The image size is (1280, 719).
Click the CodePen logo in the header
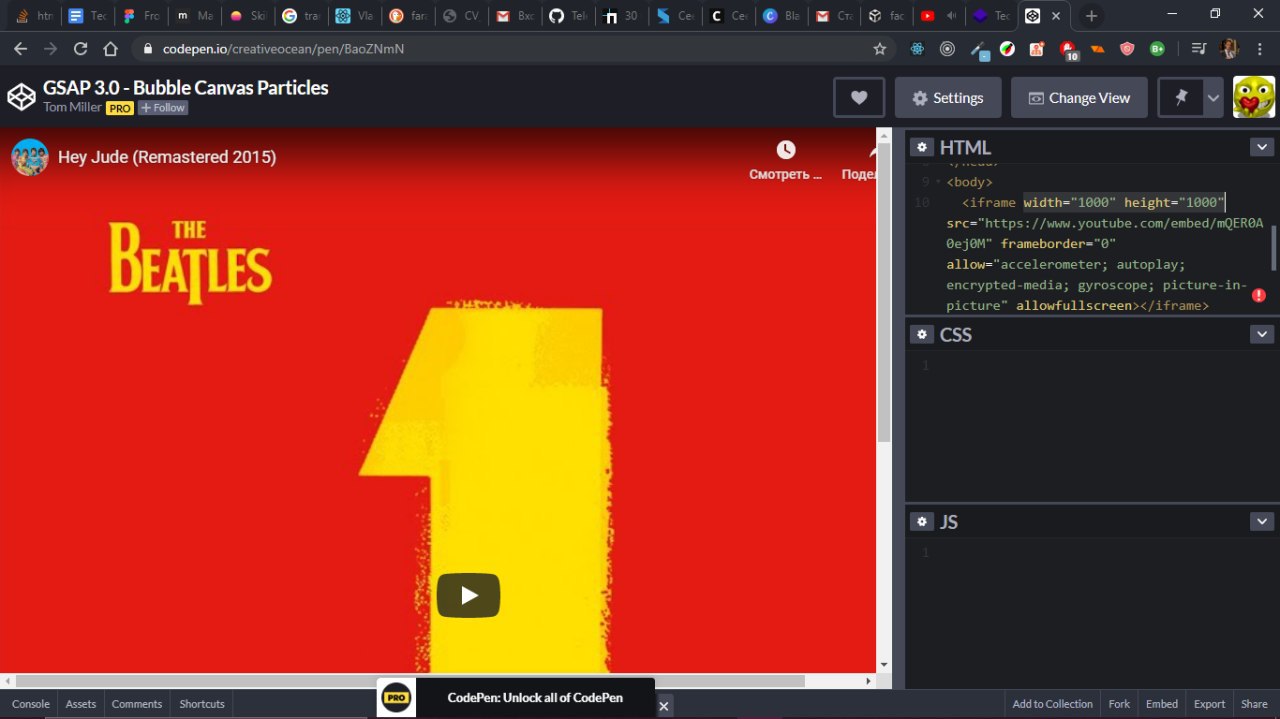pyautogui.click(x=21, y=97)
